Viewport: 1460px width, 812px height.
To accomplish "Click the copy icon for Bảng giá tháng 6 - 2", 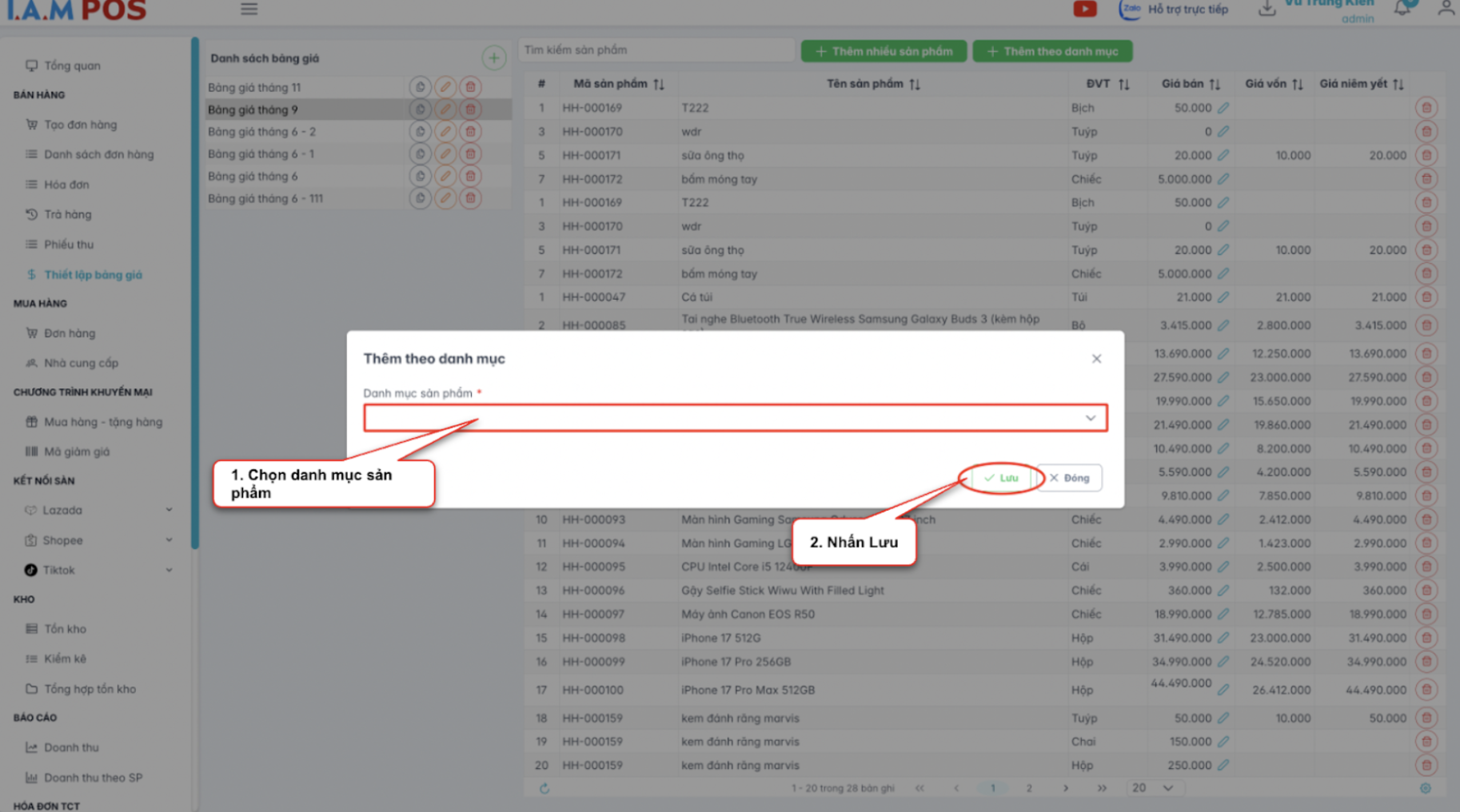I will tap(420, 132).
